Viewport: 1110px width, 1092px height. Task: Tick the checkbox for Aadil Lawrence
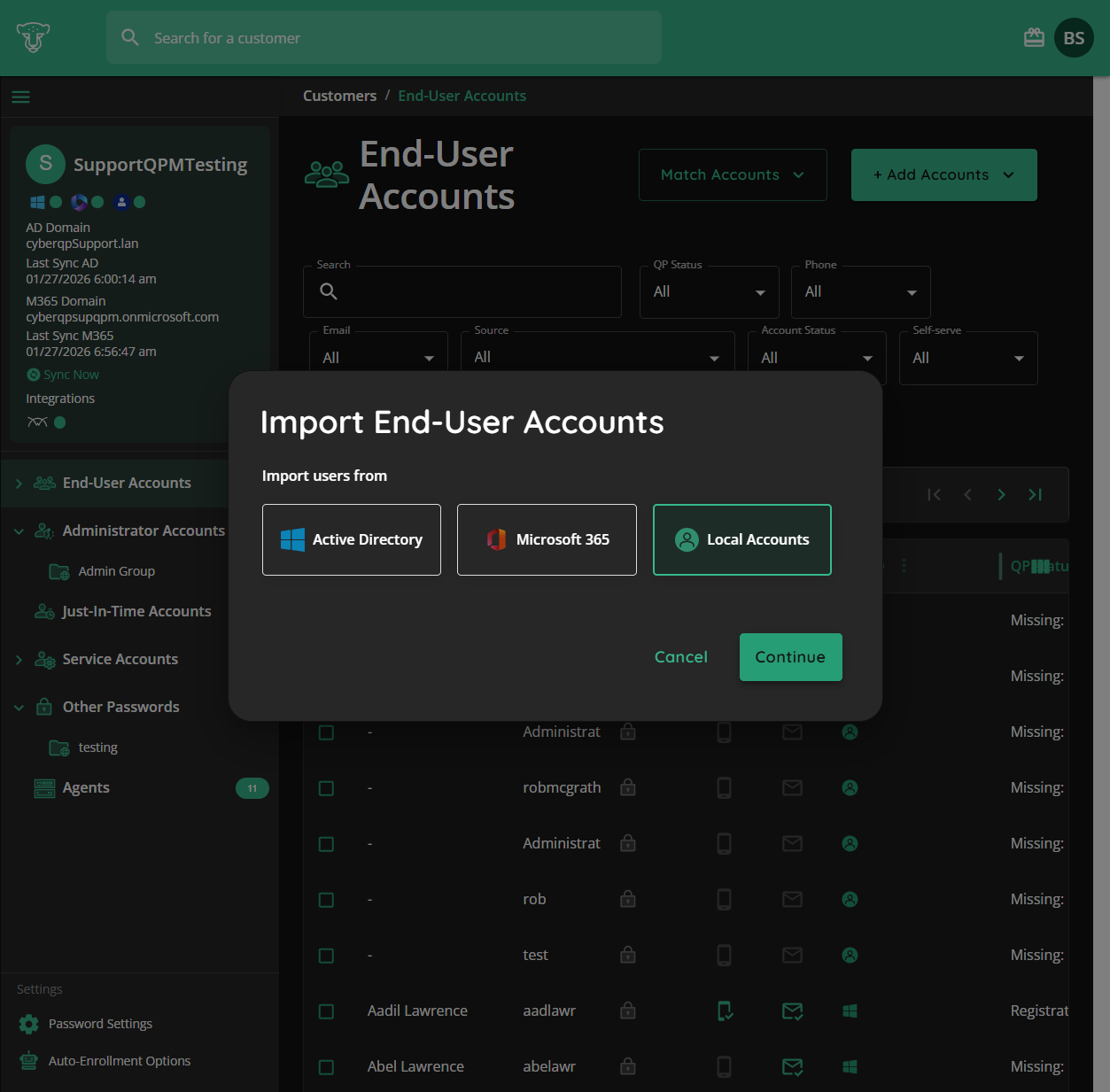click(x=326, y=1011)
